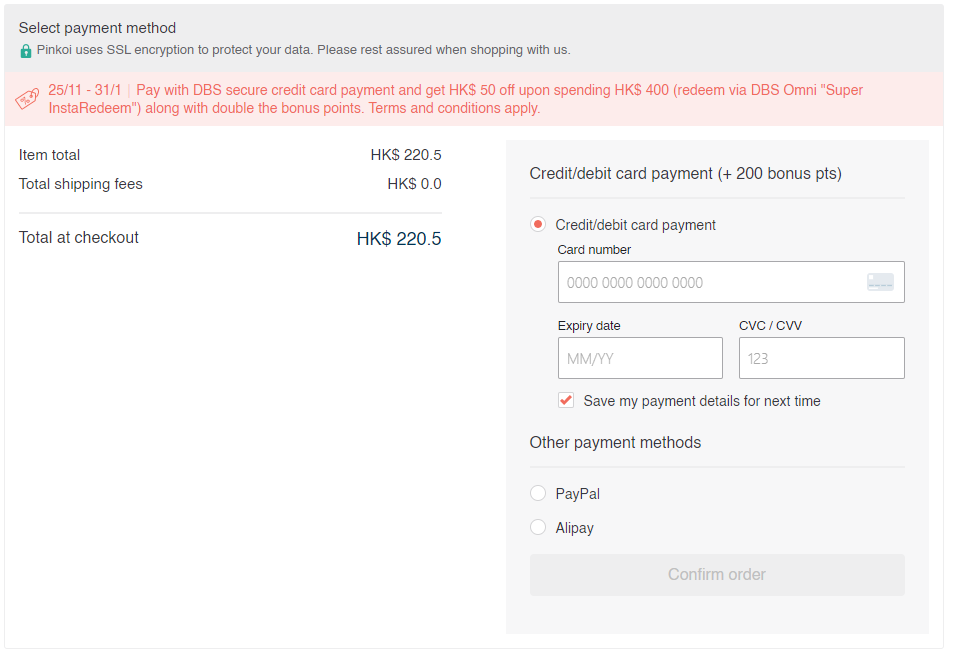Screen dimensions: 953x659
Task: Click the Save my payment details label
Action: (701, 401)
